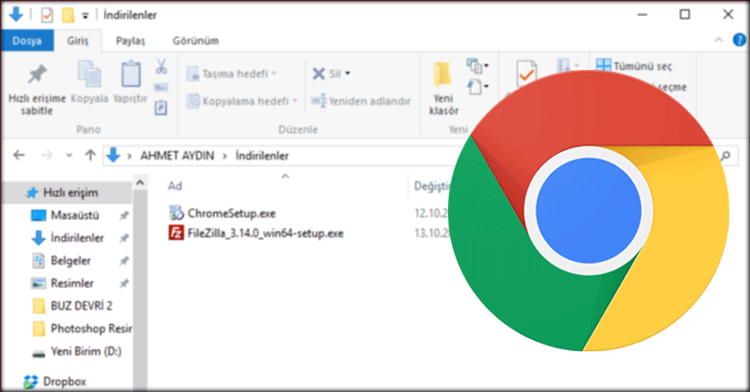The width and height of the screenshot is (750, 392).
Task: Sort by the Değiştirme date column header
Action: point(432,186)
